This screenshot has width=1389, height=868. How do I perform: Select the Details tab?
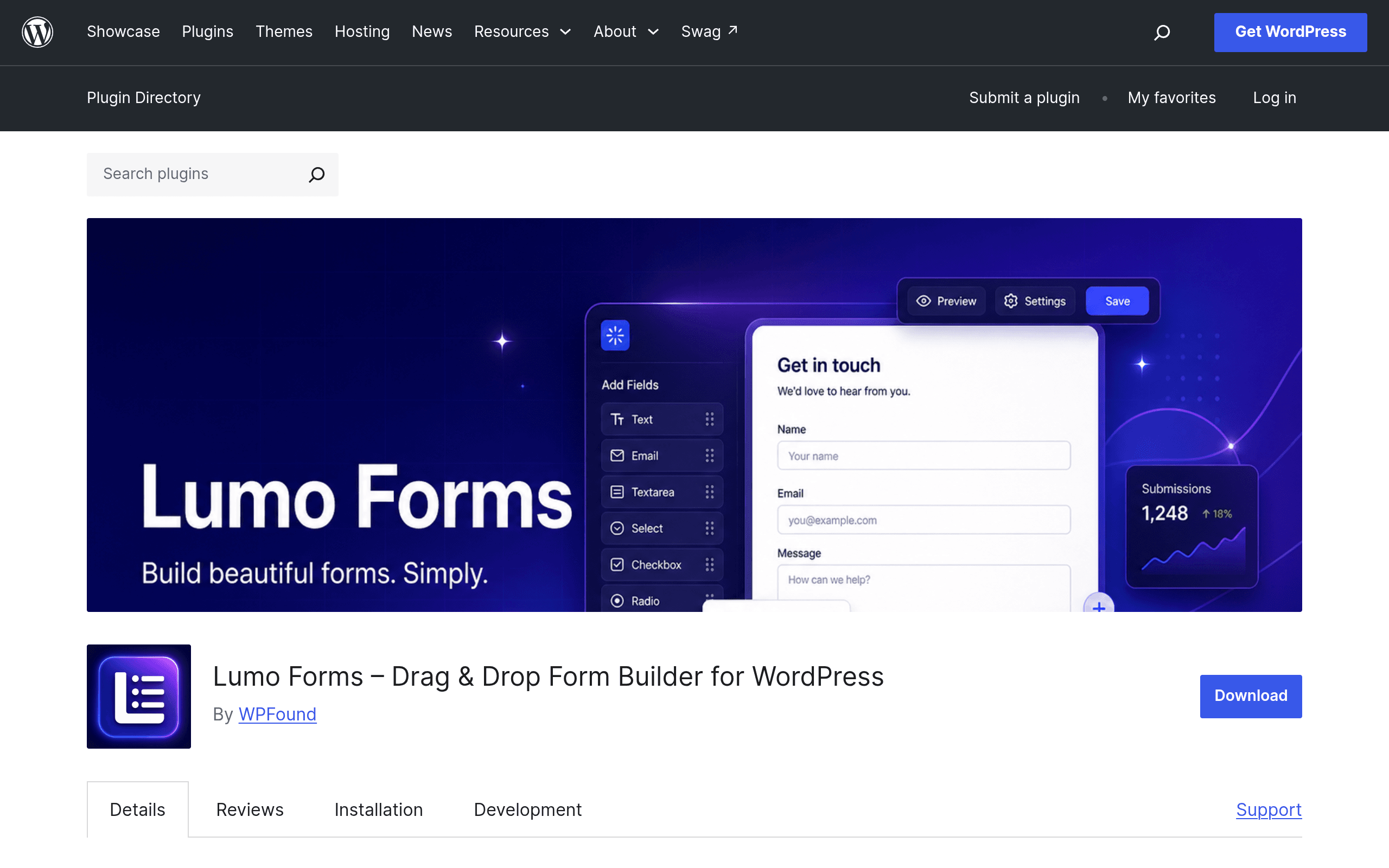pos(138,809)
